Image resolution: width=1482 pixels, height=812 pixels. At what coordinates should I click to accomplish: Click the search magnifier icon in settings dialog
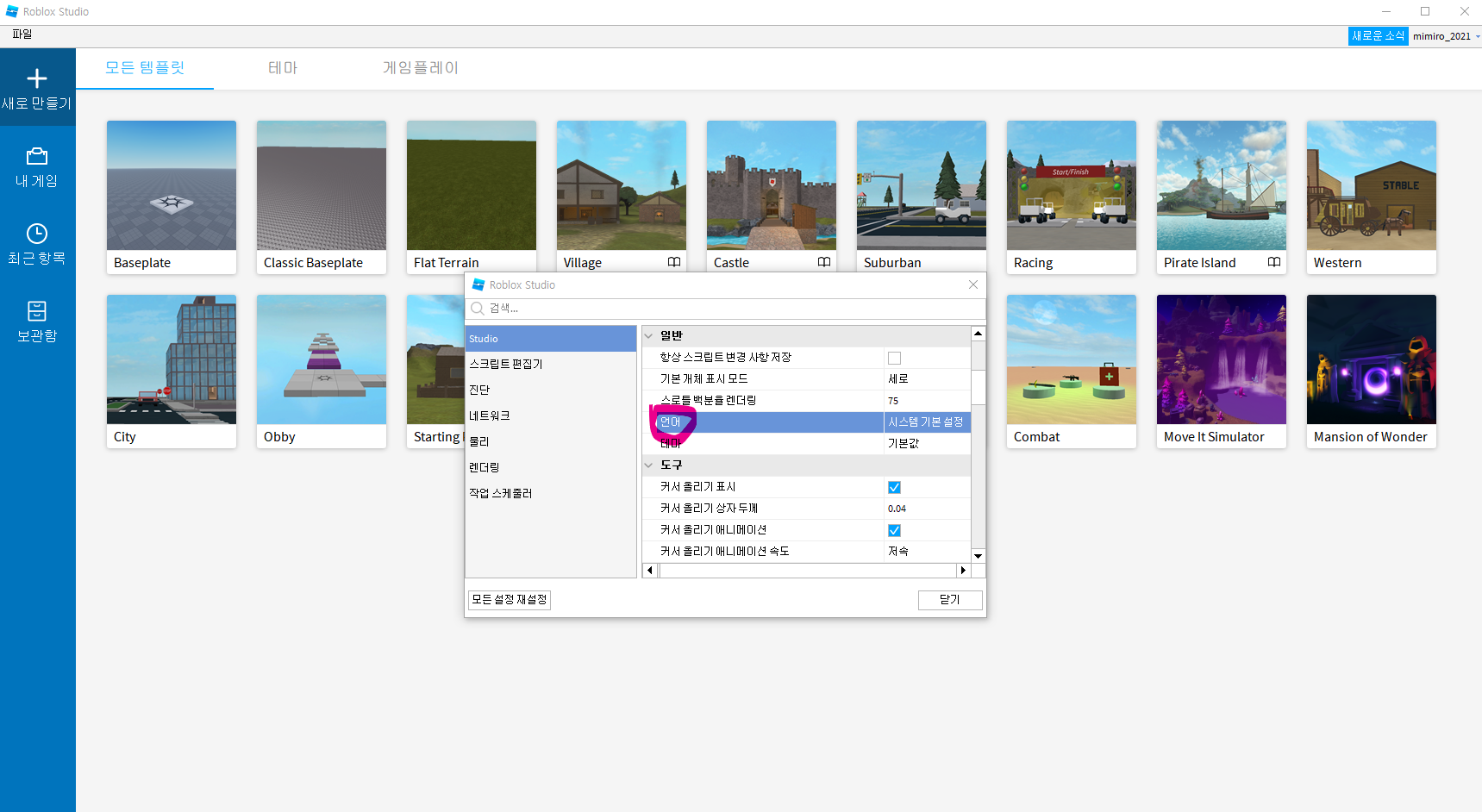[x=478, y=309]
